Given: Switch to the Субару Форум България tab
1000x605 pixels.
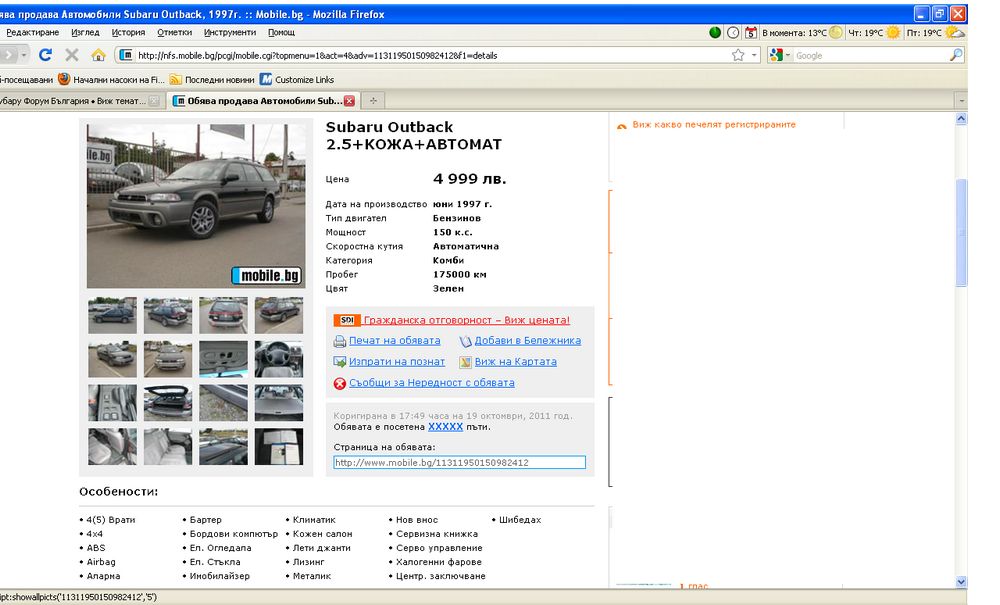Looking at the screenshot, I should (x=80, y=101).
